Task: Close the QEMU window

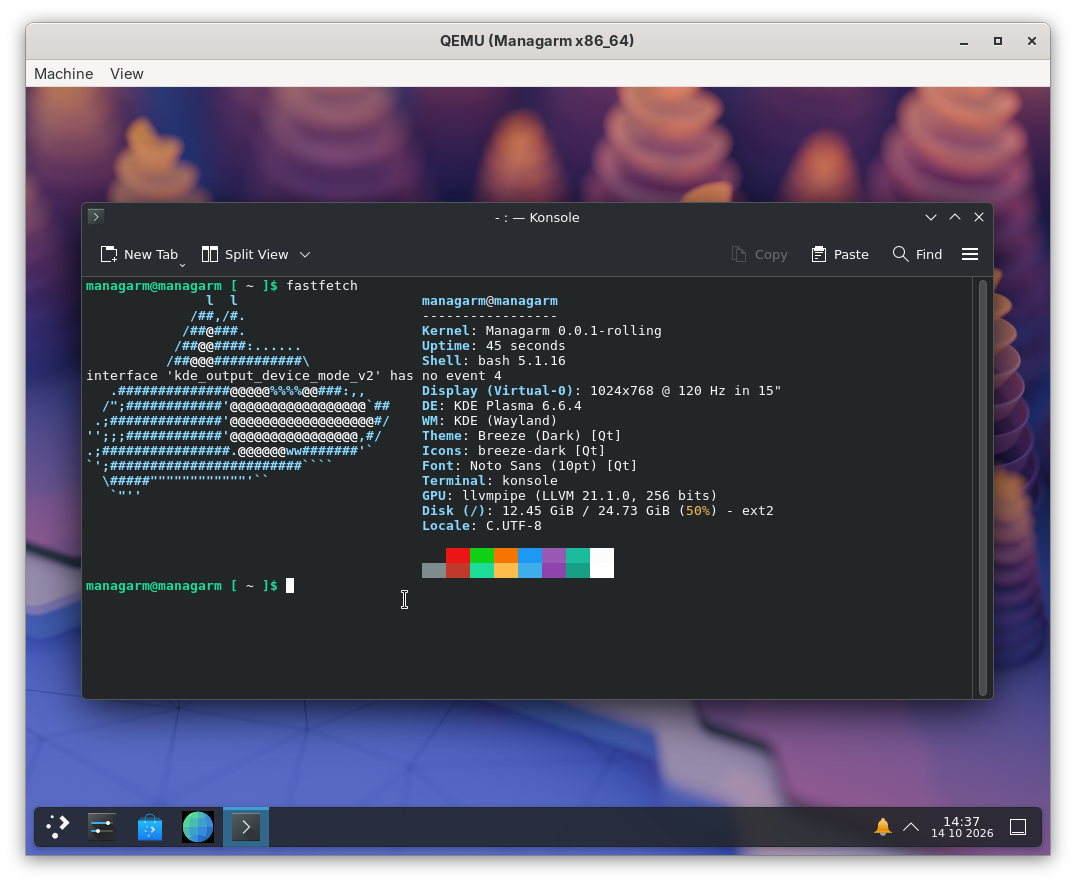Action: point(1031,41)
